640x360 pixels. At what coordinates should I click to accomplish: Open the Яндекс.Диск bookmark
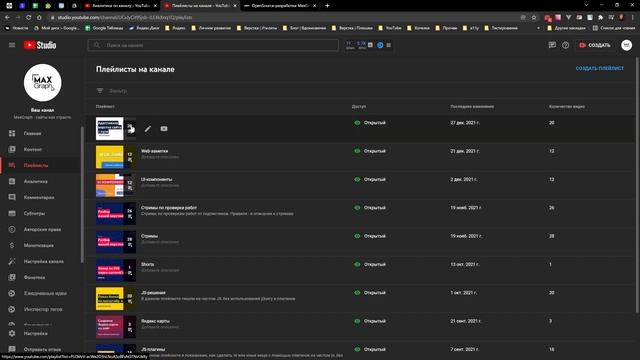tap(144, 28)
